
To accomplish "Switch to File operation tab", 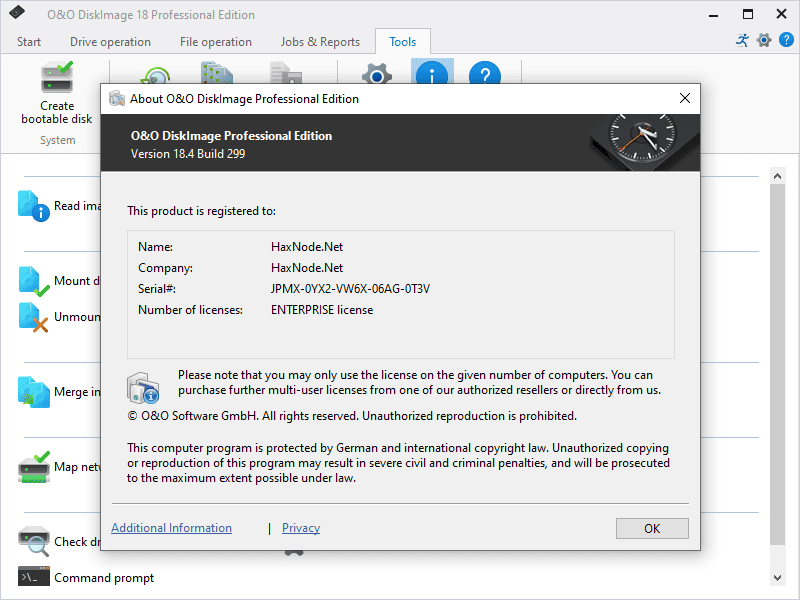I will pos(216,42).
